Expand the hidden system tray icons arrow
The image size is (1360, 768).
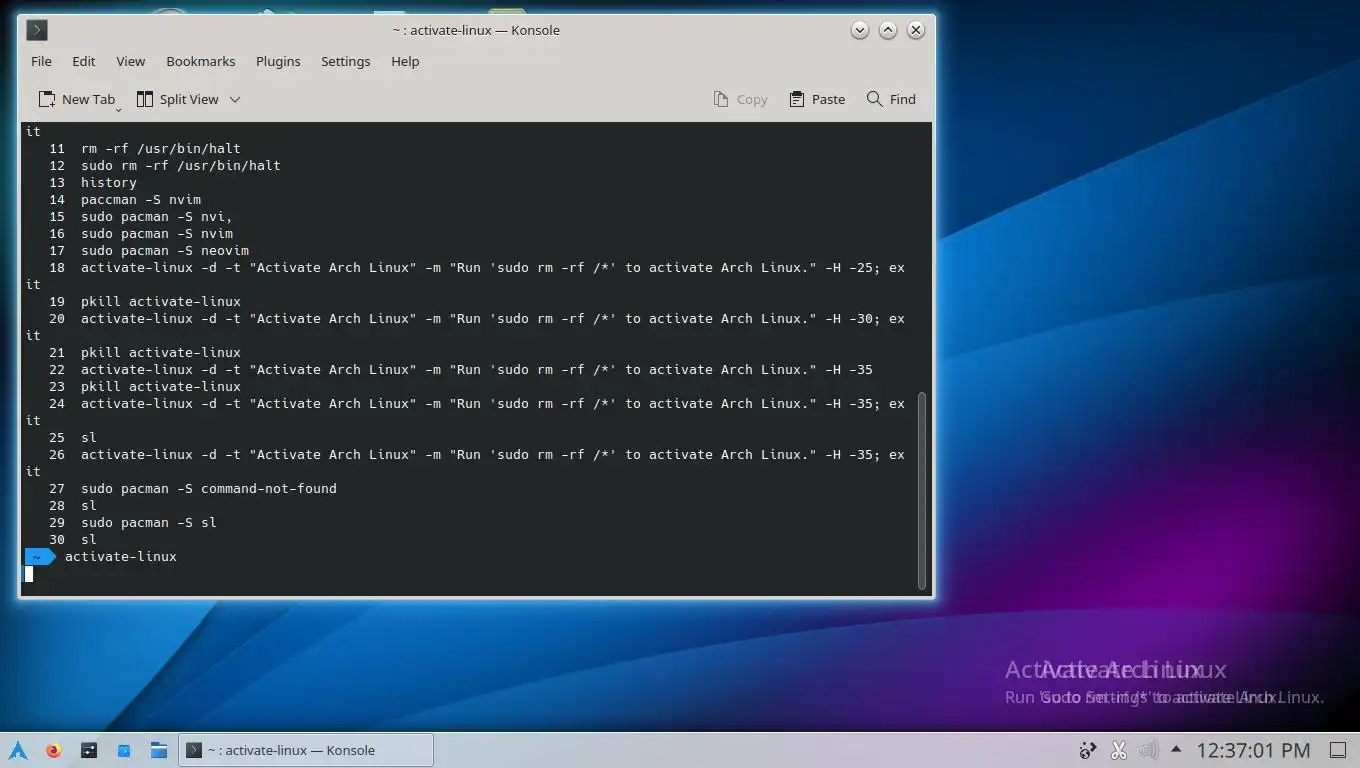pyautogui.click(x=1176, y=750)
